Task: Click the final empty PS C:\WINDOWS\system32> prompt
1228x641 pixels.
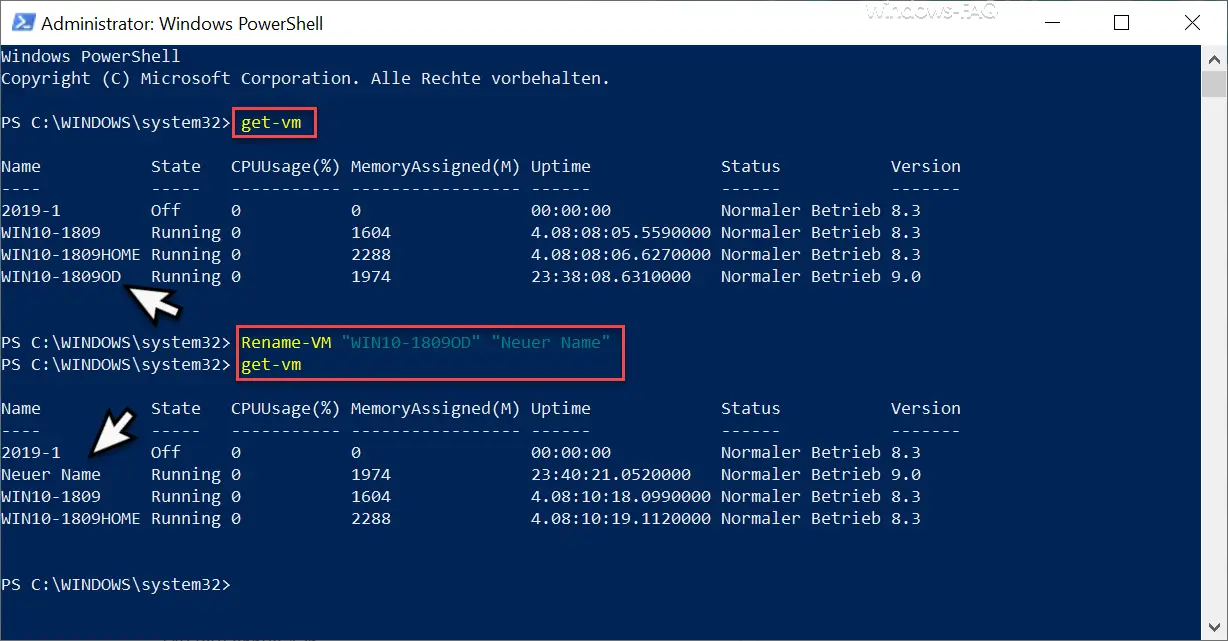Action: (x=116, y=585)
